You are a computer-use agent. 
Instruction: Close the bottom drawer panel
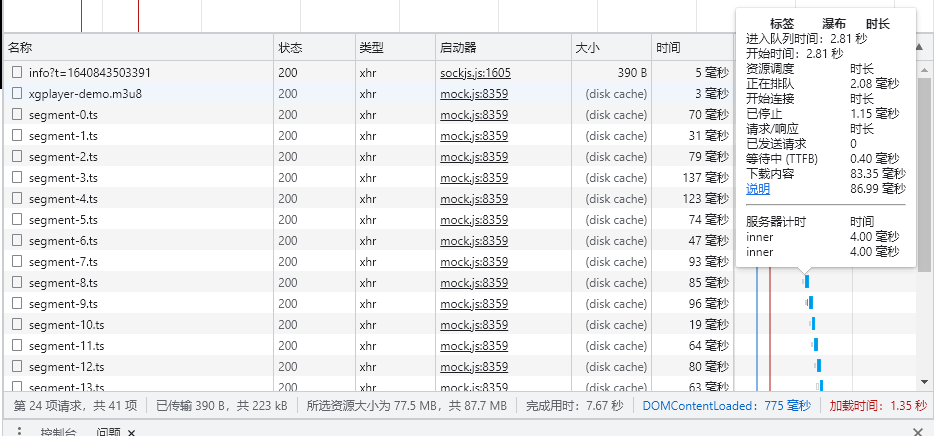(x=918, y=431)
